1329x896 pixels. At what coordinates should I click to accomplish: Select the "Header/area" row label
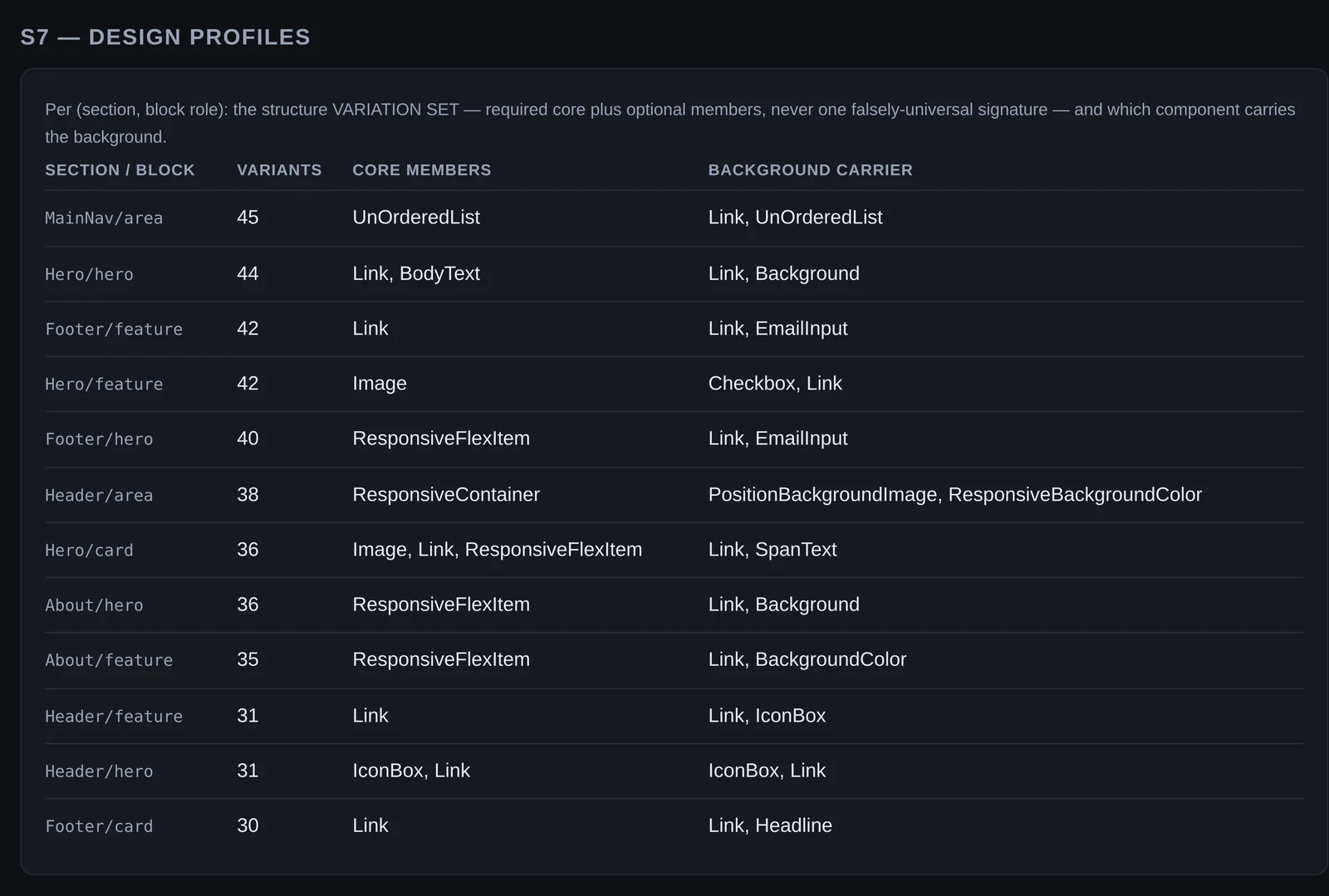coord(99,496)
